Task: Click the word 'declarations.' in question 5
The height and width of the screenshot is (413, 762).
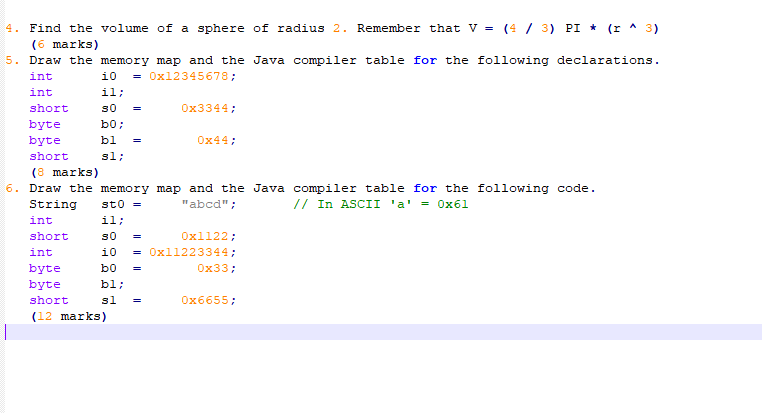Action: (x=608, y=60)
